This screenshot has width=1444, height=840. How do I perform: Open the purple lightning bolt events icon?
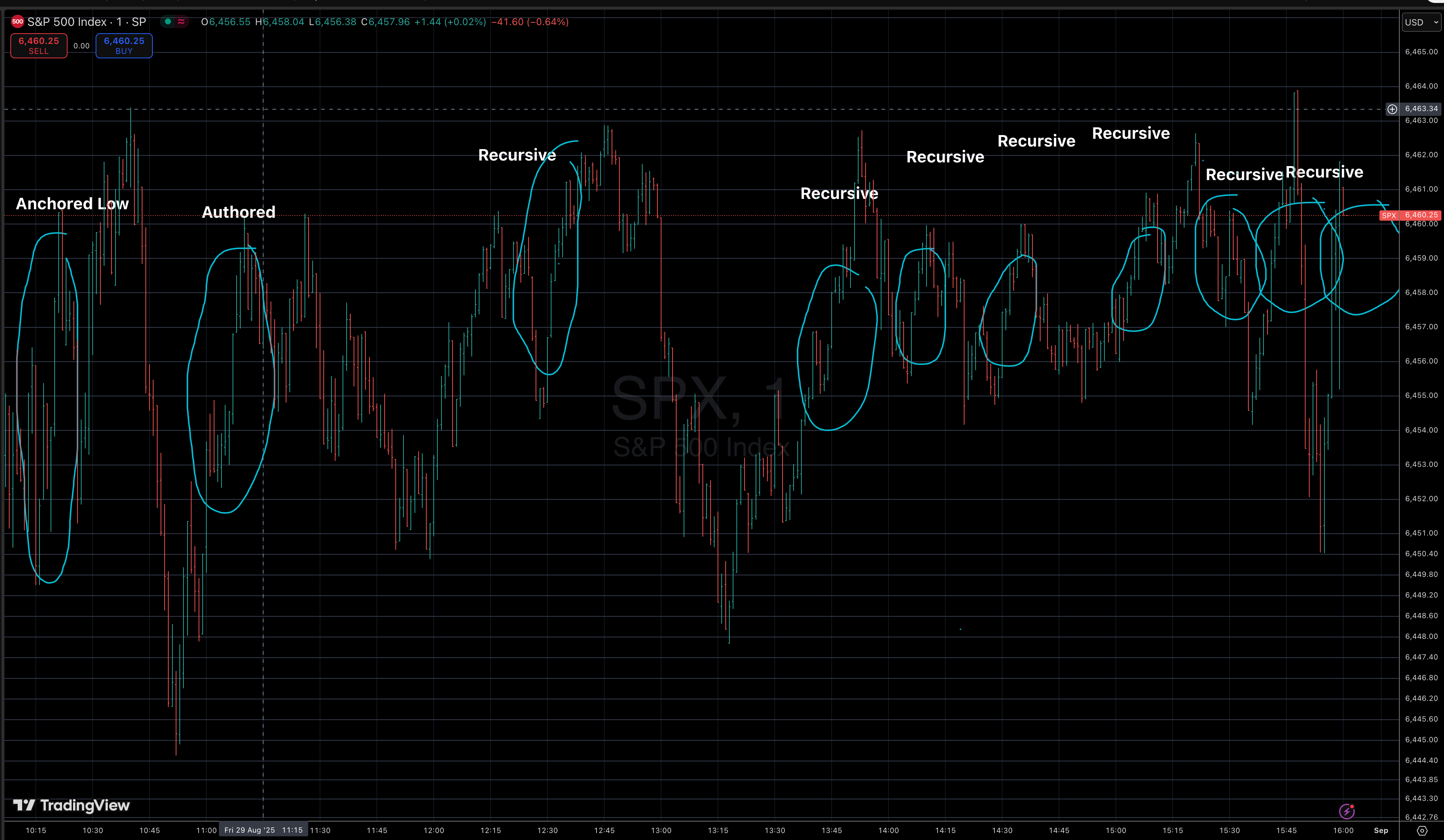pos(1347,811)
